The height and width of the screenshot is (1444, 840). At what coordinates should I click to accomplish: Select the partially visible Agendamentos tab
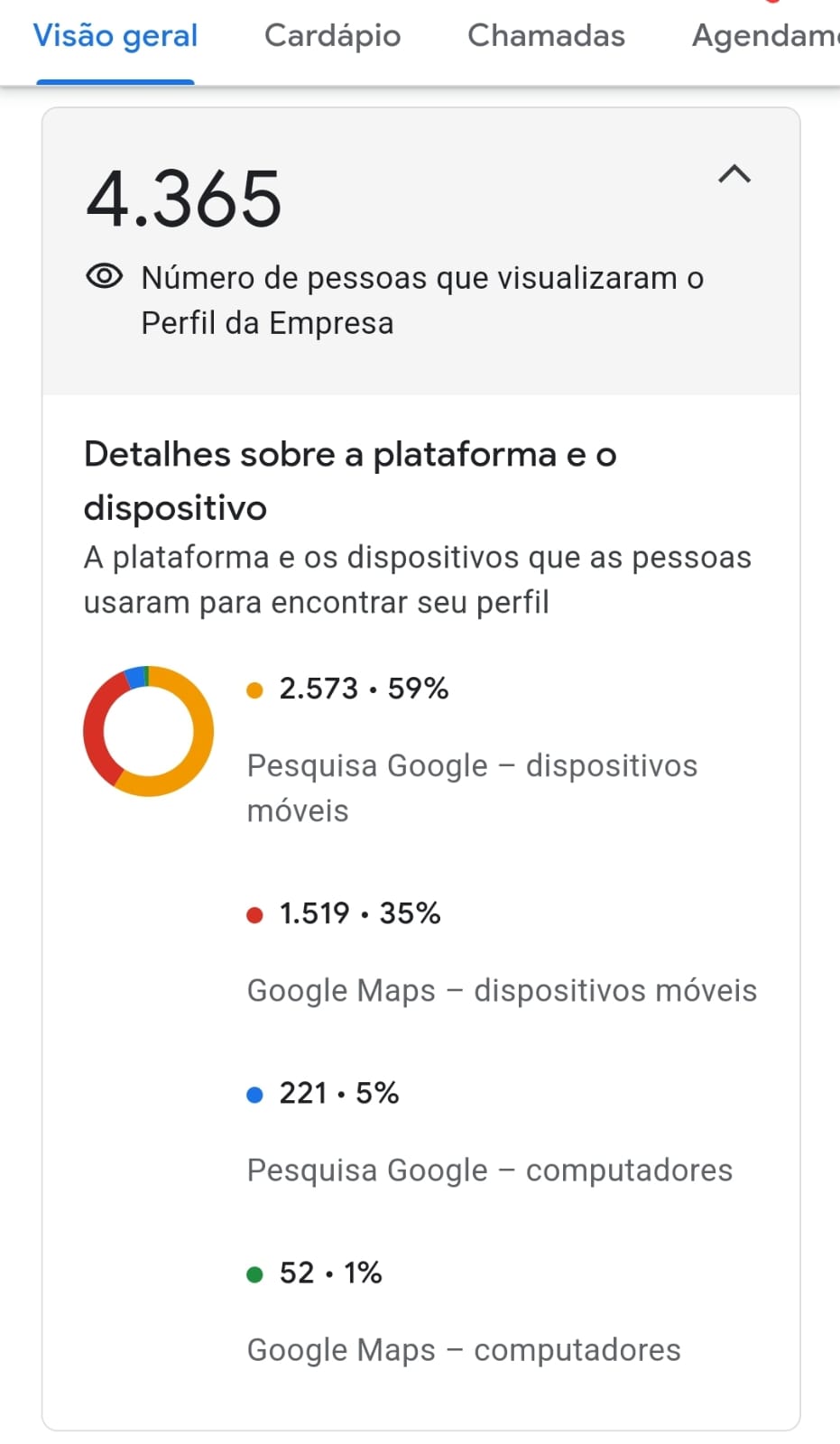click(764, 36)
